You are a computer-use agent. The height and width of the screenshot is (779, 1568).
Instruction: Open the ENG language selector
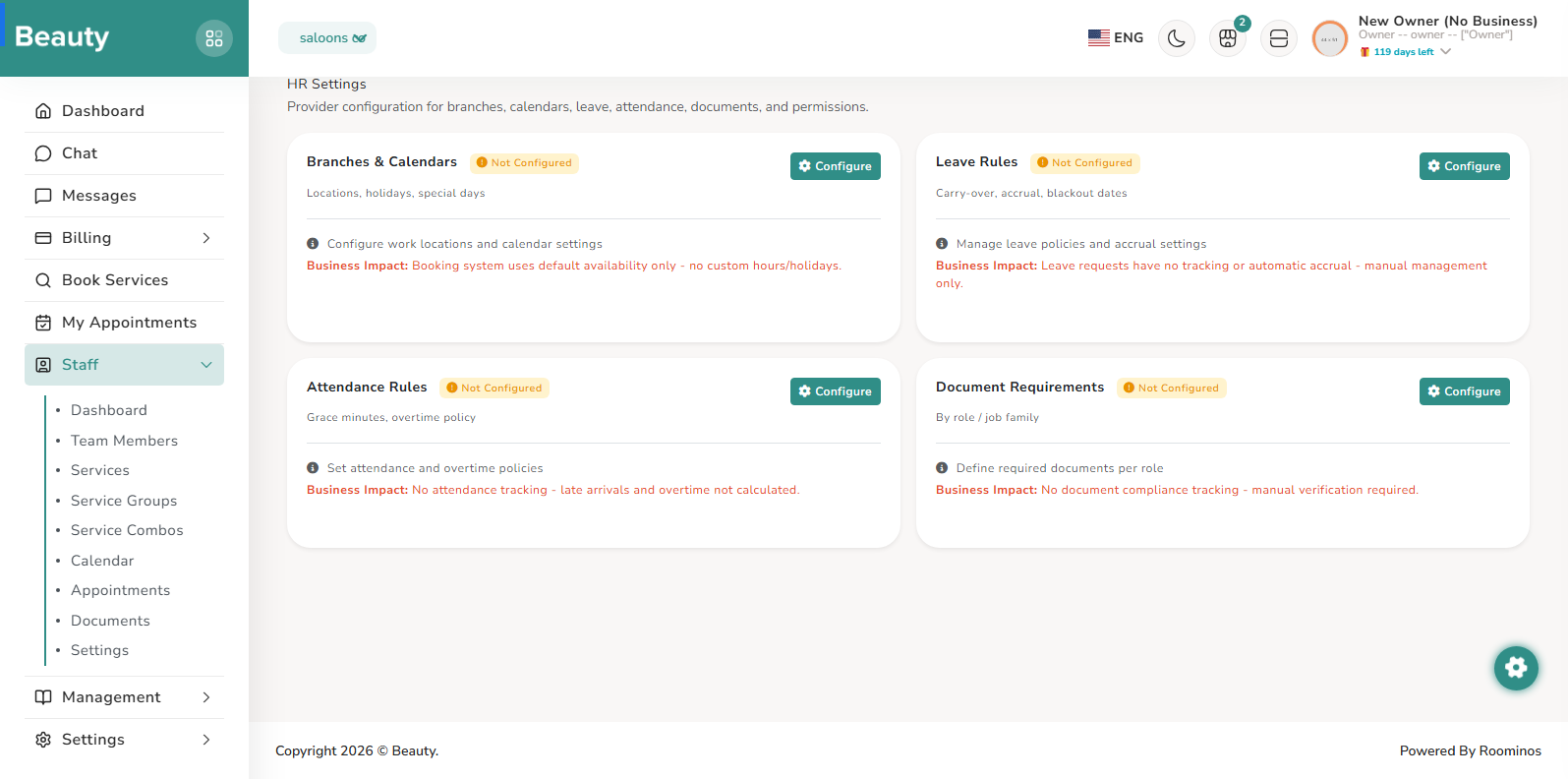(x=1116, y=37)
